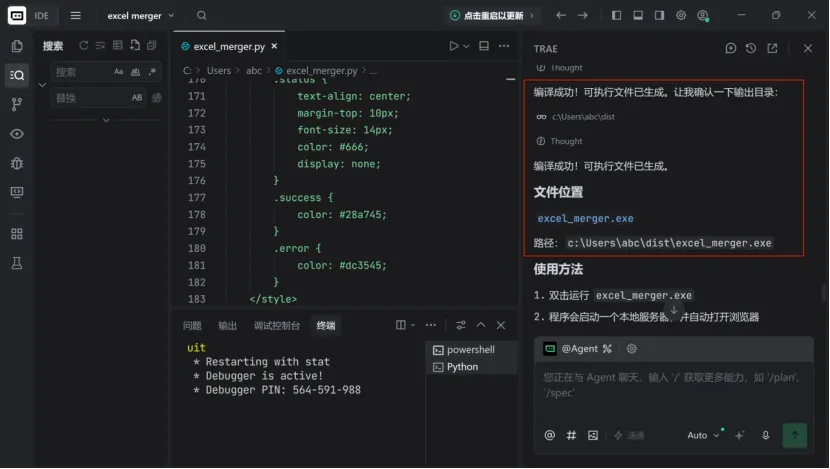Open the @Agent selector chip

pyautogui.click(x=578, y=349)
